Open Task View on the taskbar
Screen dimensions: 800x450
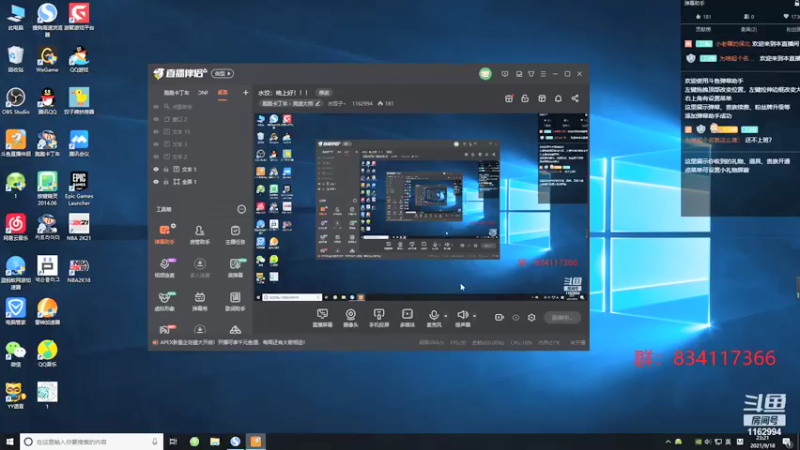[x=173, y=441]
